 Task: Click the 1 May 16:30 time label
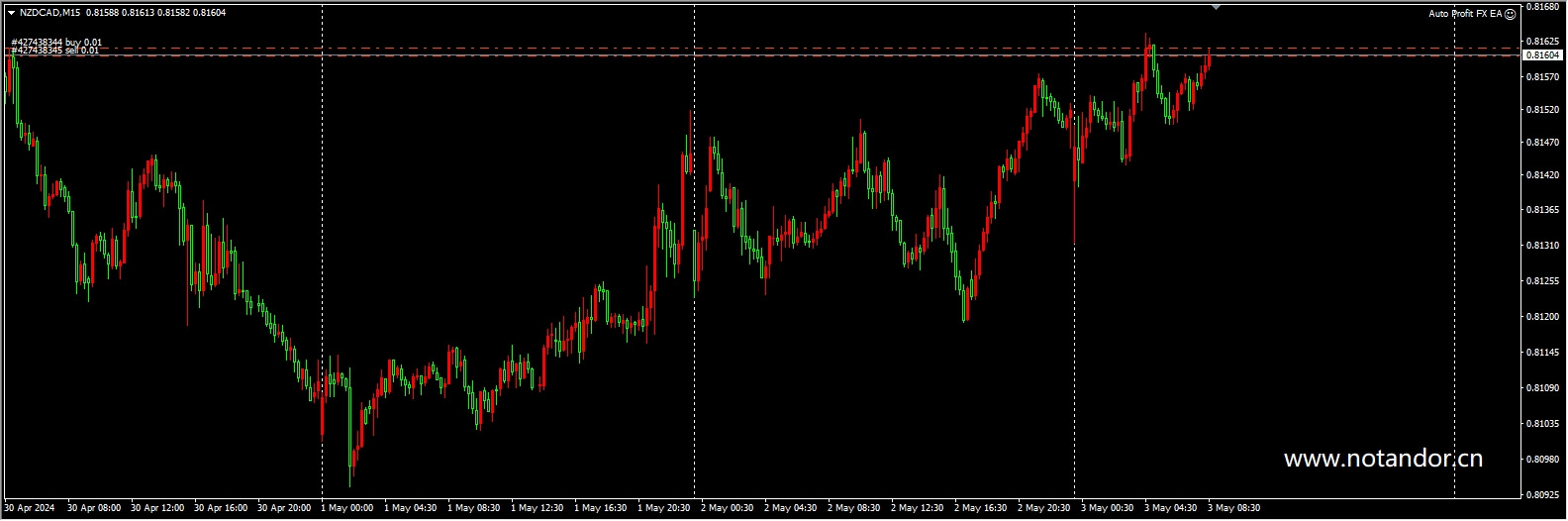click(601, 508)
